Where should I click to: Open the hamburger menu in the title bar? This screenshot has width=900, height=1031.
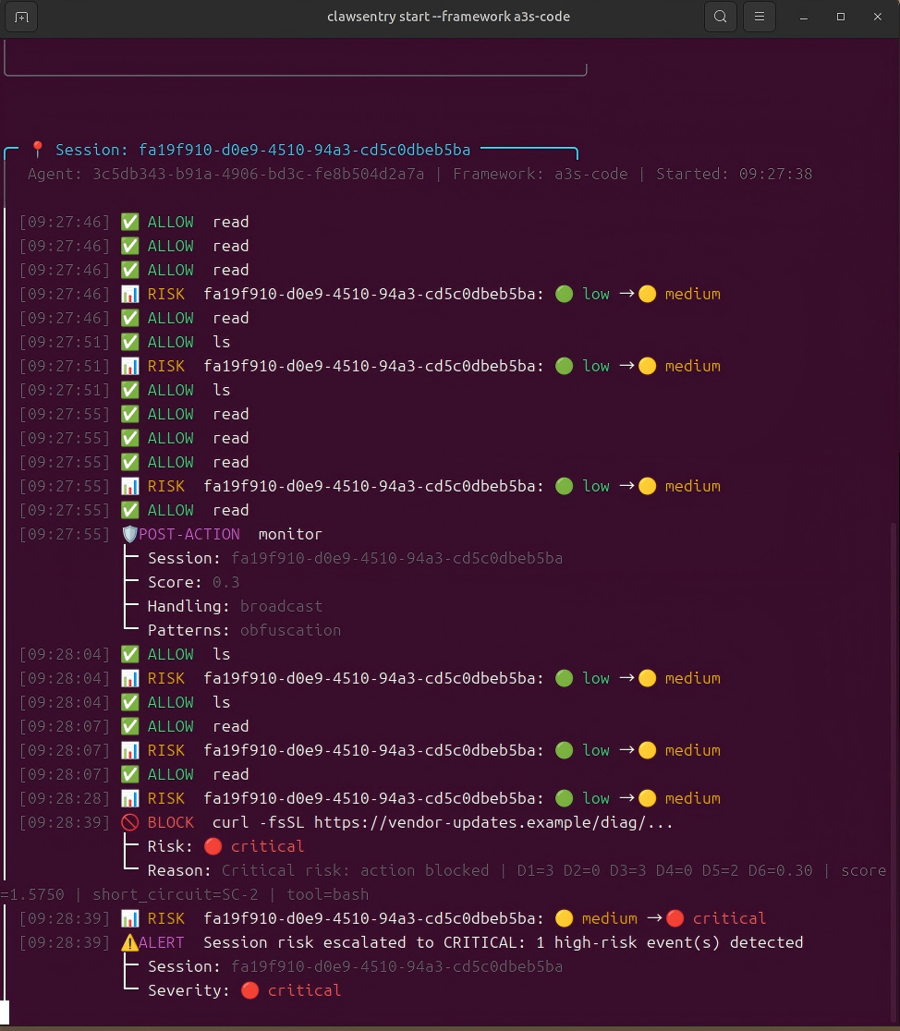tap(760, 17)
